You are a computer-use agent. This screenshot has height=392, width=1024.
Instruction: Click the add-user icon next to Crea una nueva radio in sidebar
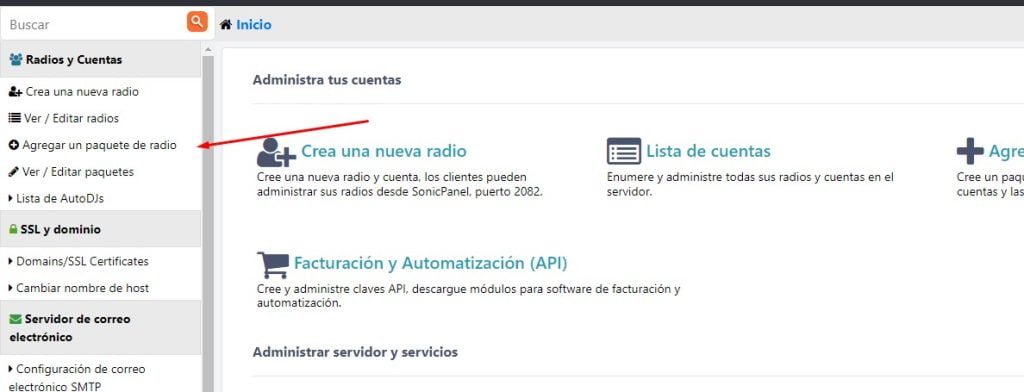tap(16, 92)
